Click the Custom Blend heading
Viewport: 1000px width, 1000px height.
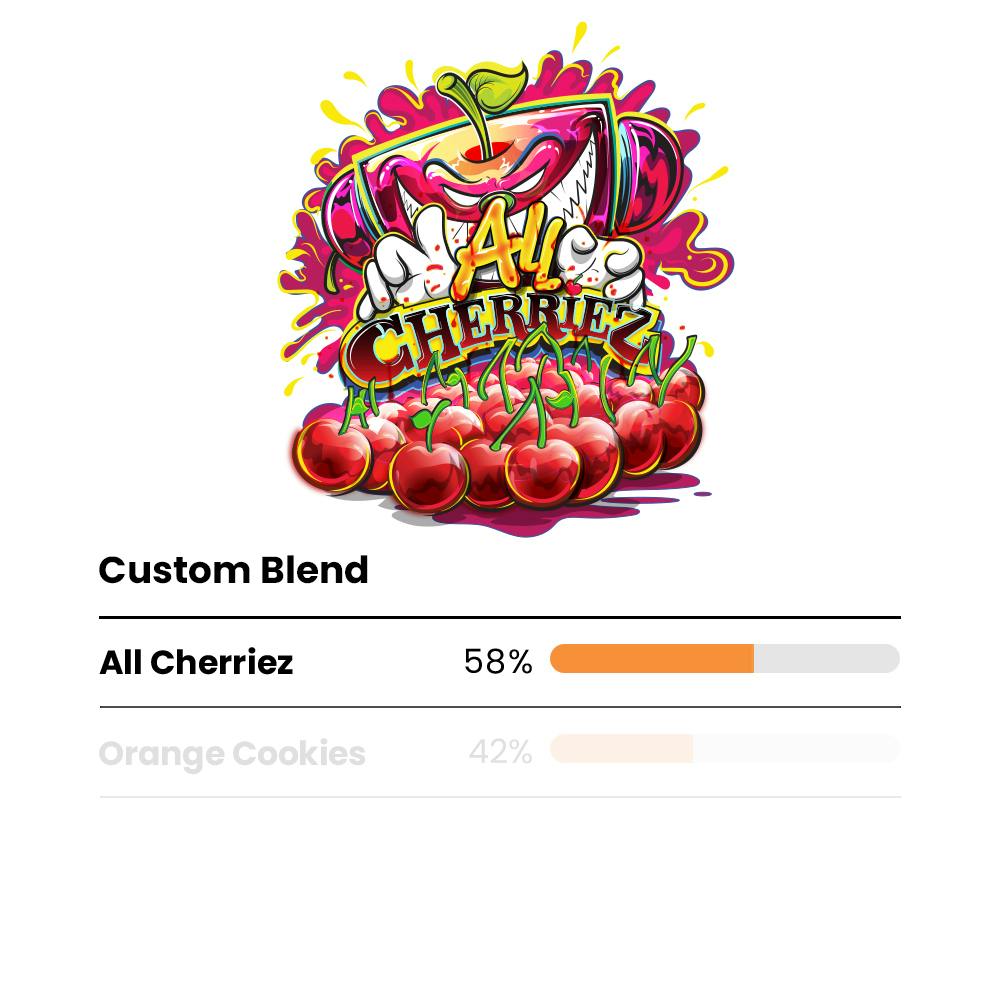[x=233, y=570]
